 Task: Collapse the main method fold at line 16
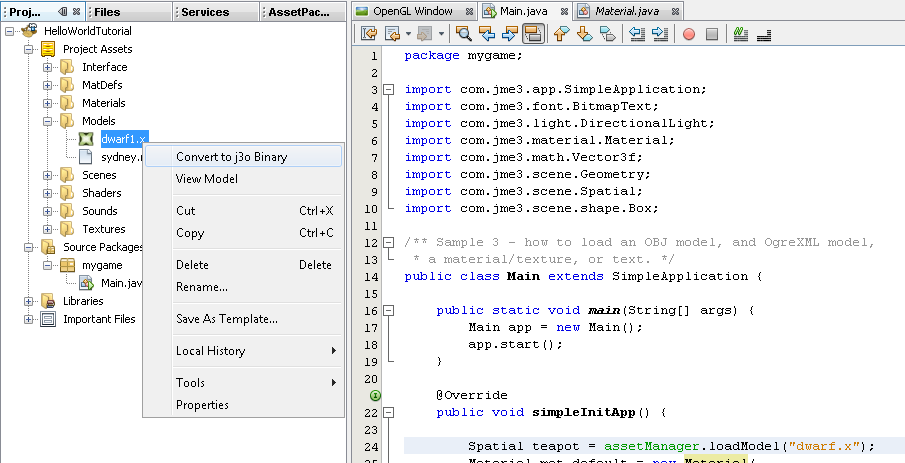point(389,311)
